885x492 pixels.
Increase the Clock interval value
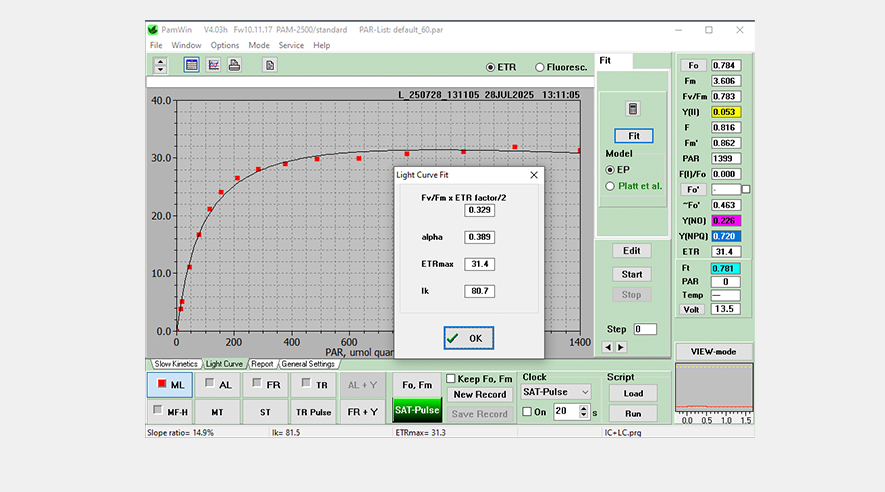584,408
